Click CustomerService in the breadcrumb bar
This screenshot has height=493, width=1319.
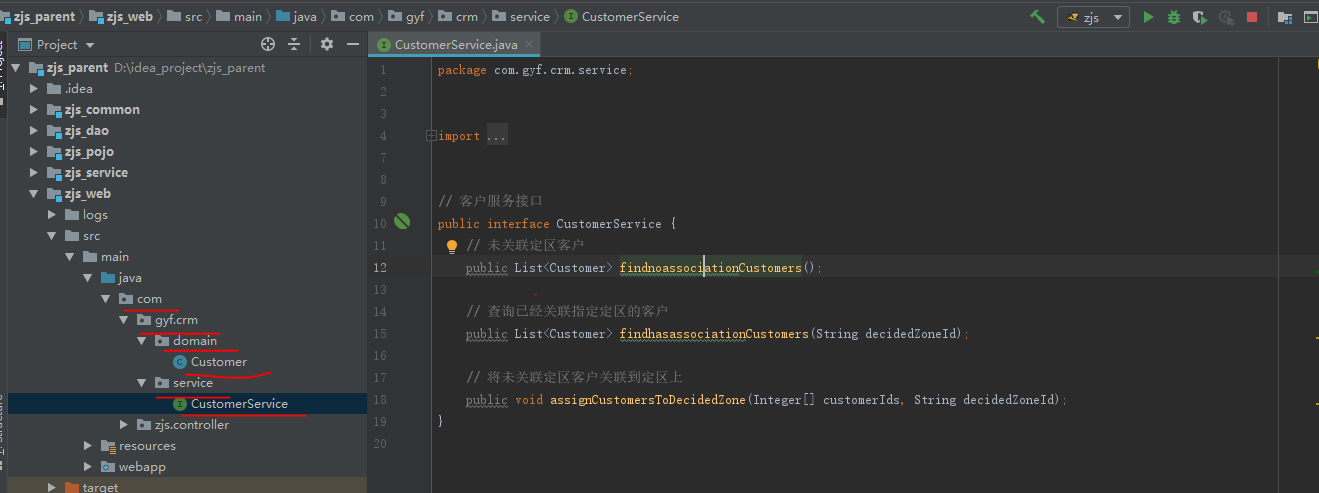point(621,16)
